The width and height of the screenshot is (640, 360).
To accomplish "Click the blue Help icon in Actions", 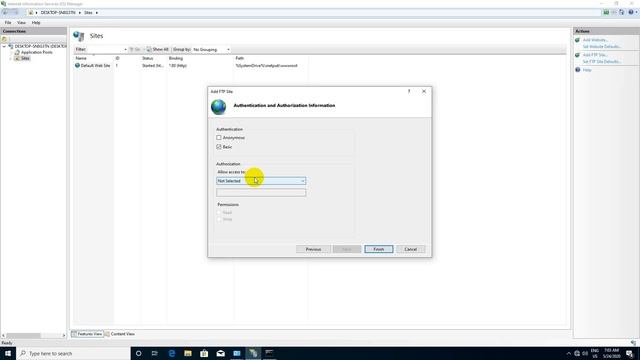I will pos(578,70).
